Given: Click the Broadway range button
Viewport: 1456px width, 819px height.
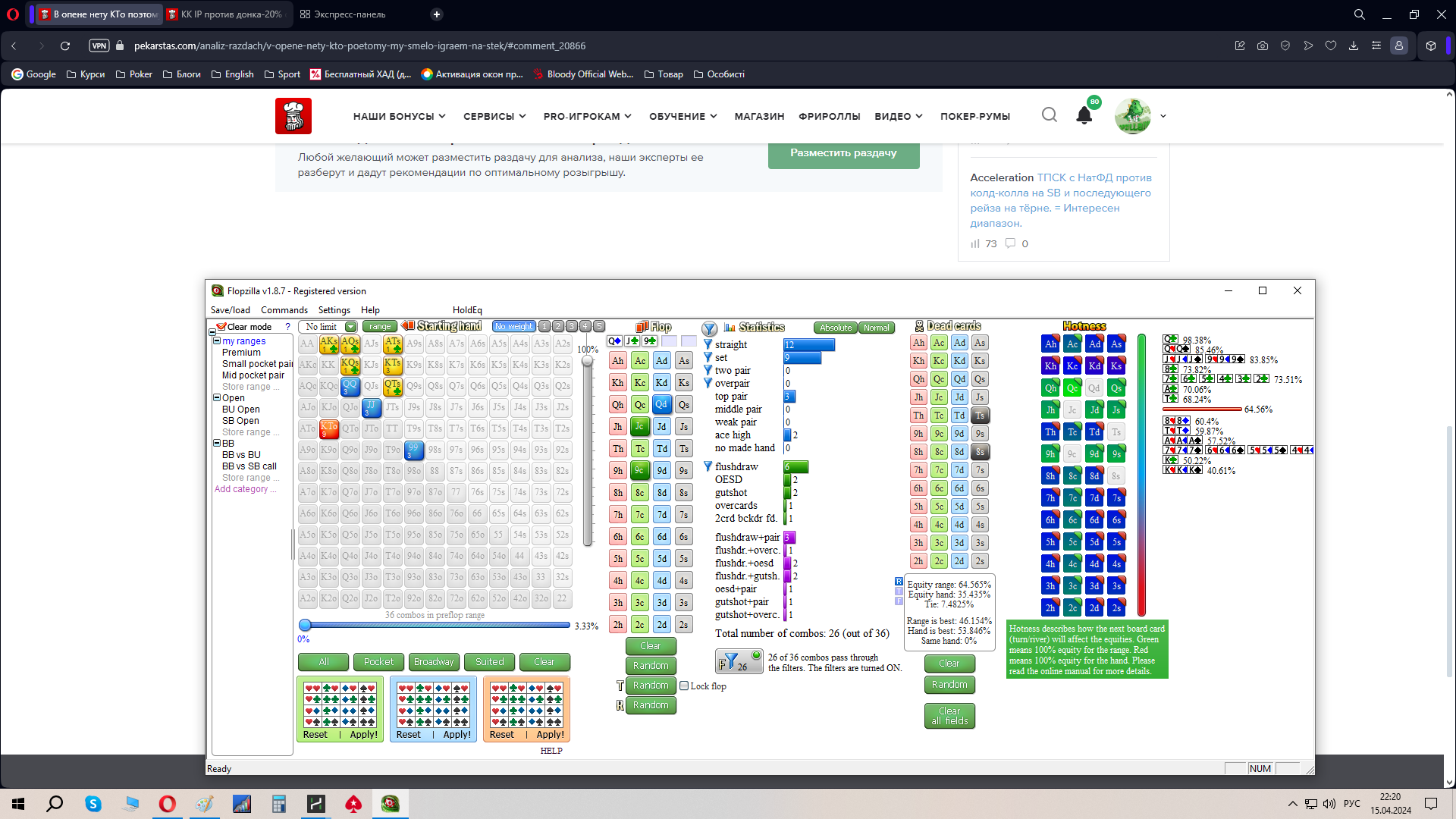Looking at the screenshot, I should pos(434,662).
